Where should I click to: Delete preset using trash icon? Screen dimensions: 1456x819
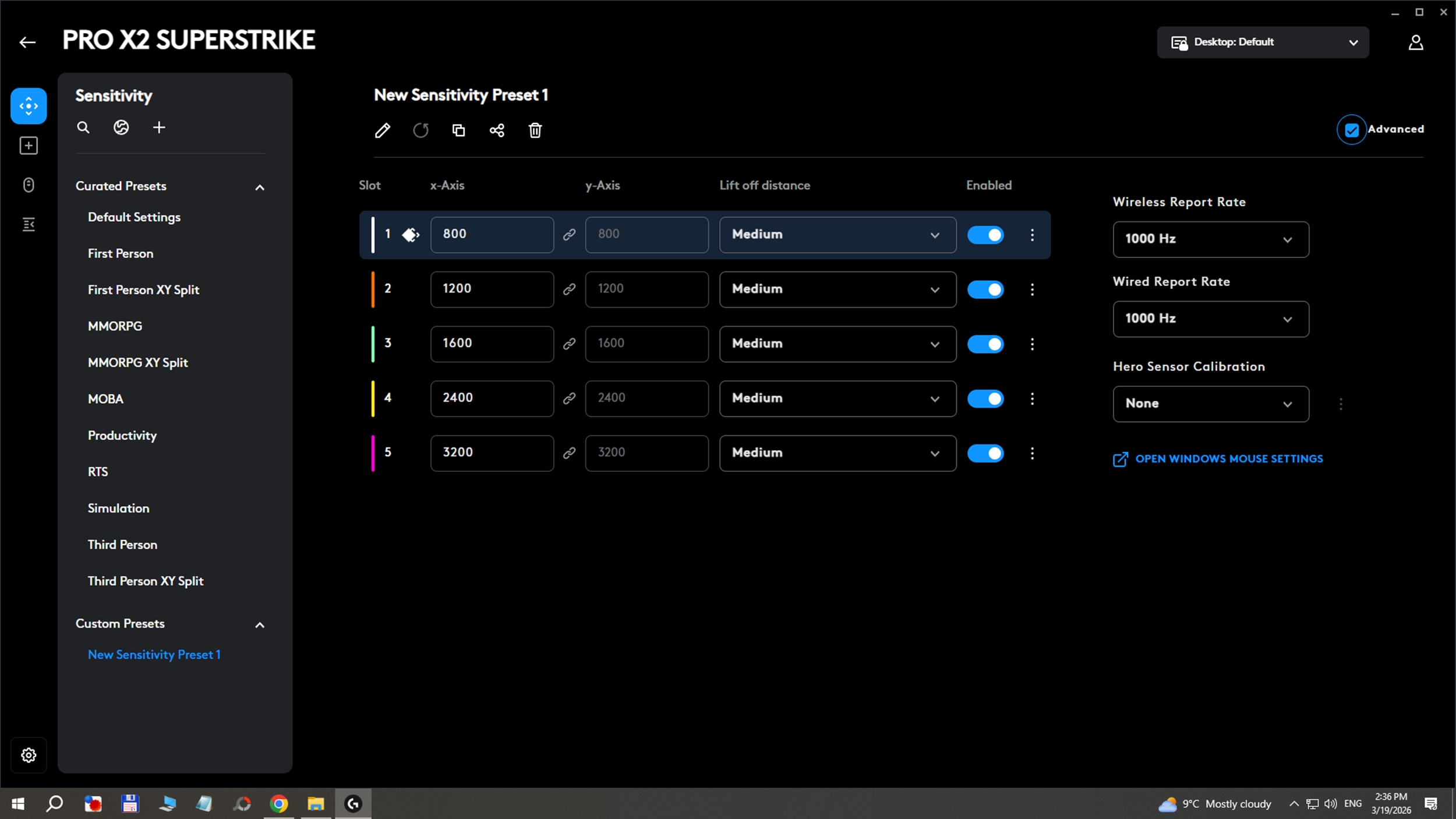click(535, 130)
